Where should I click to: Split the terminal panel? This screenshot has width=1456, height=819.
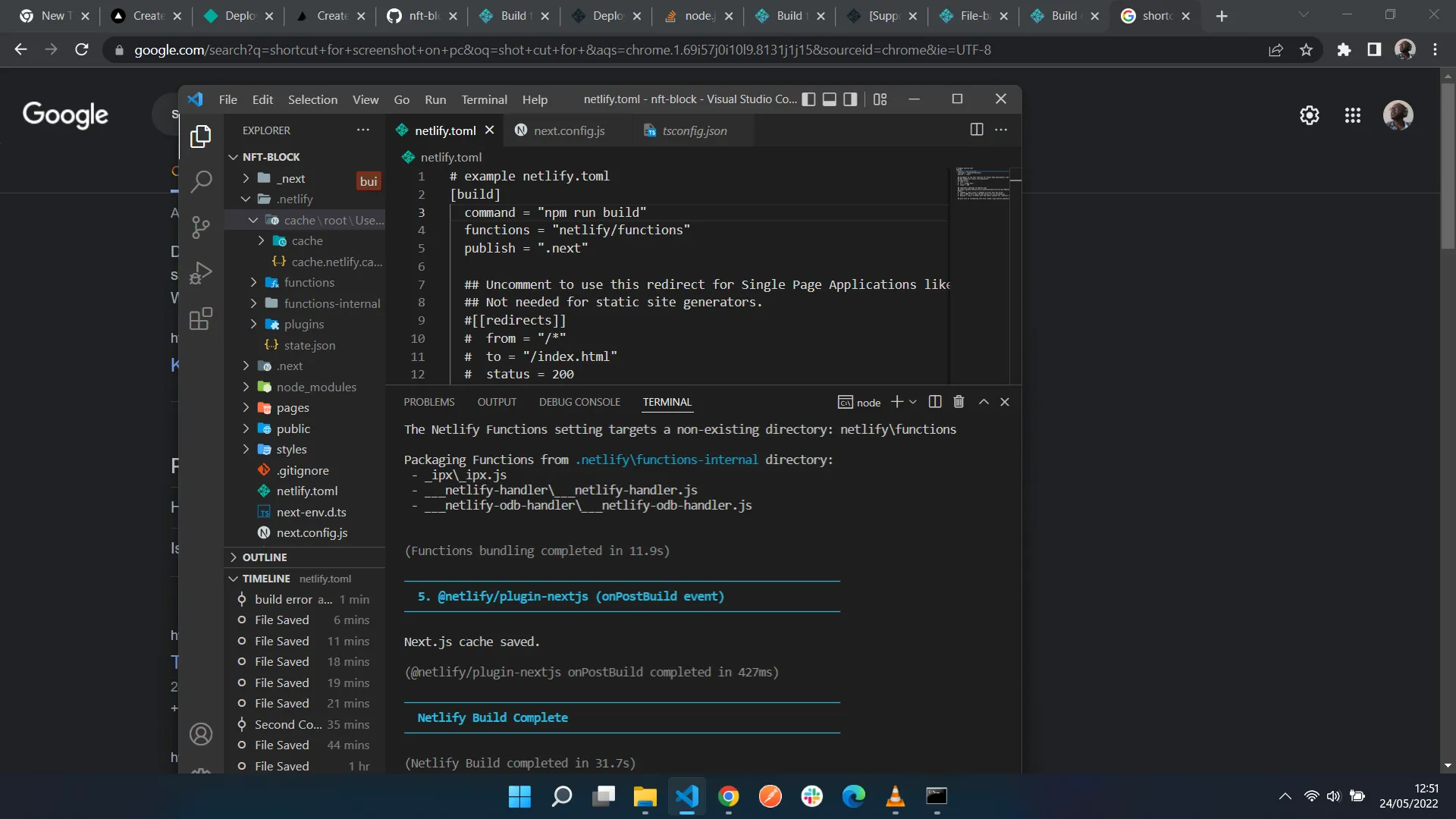935,402
